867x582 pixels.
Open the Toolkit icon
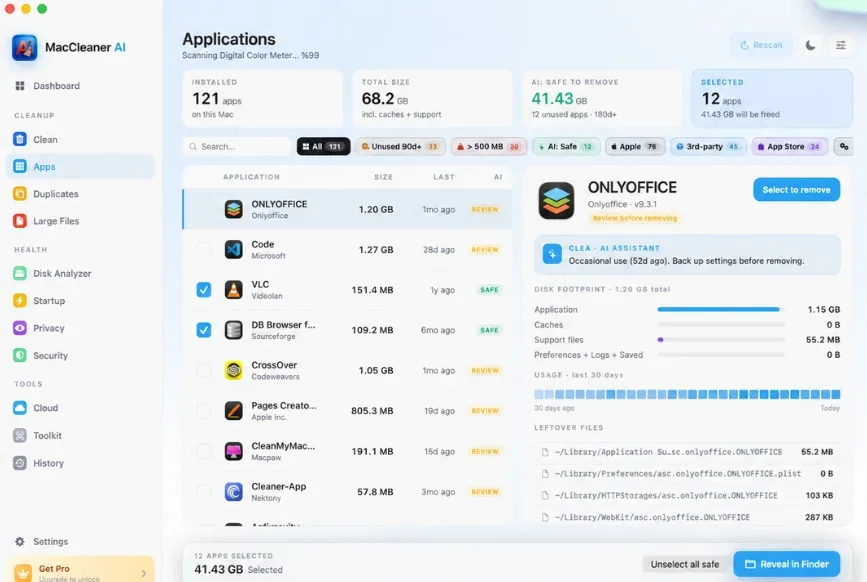click(x=20, y=436)
